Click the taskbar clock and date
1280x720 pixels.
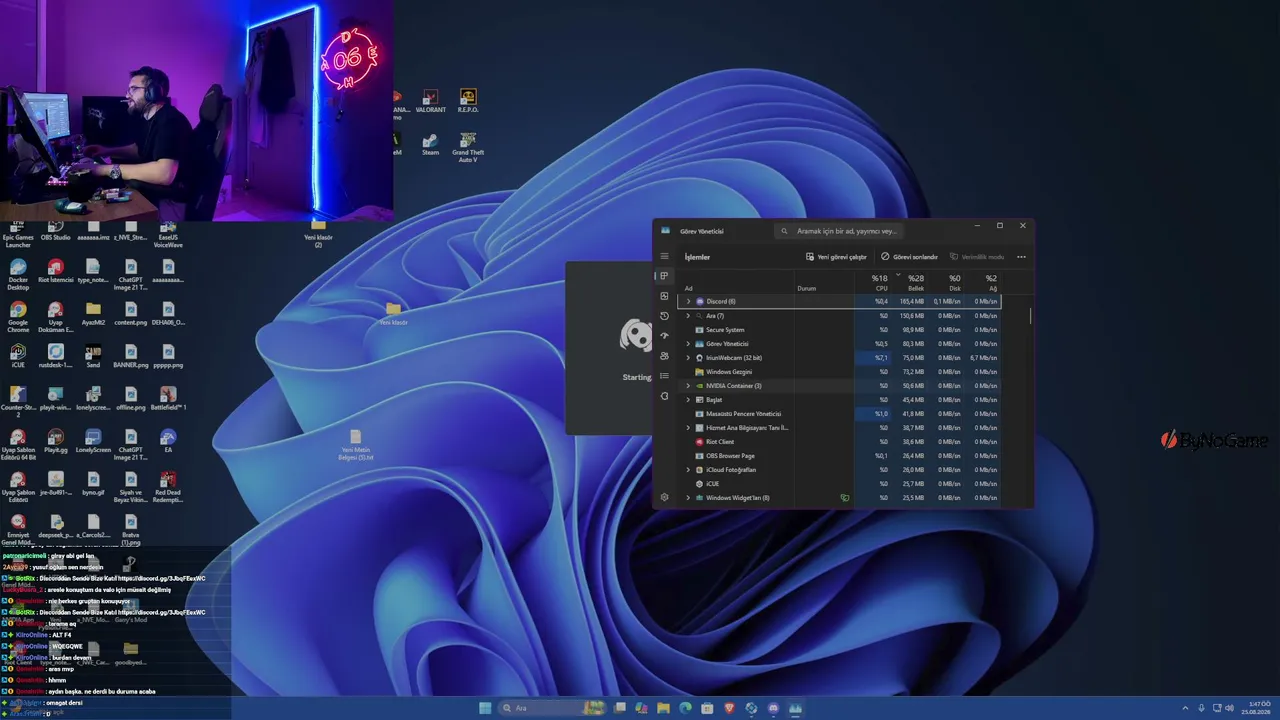1256,708
